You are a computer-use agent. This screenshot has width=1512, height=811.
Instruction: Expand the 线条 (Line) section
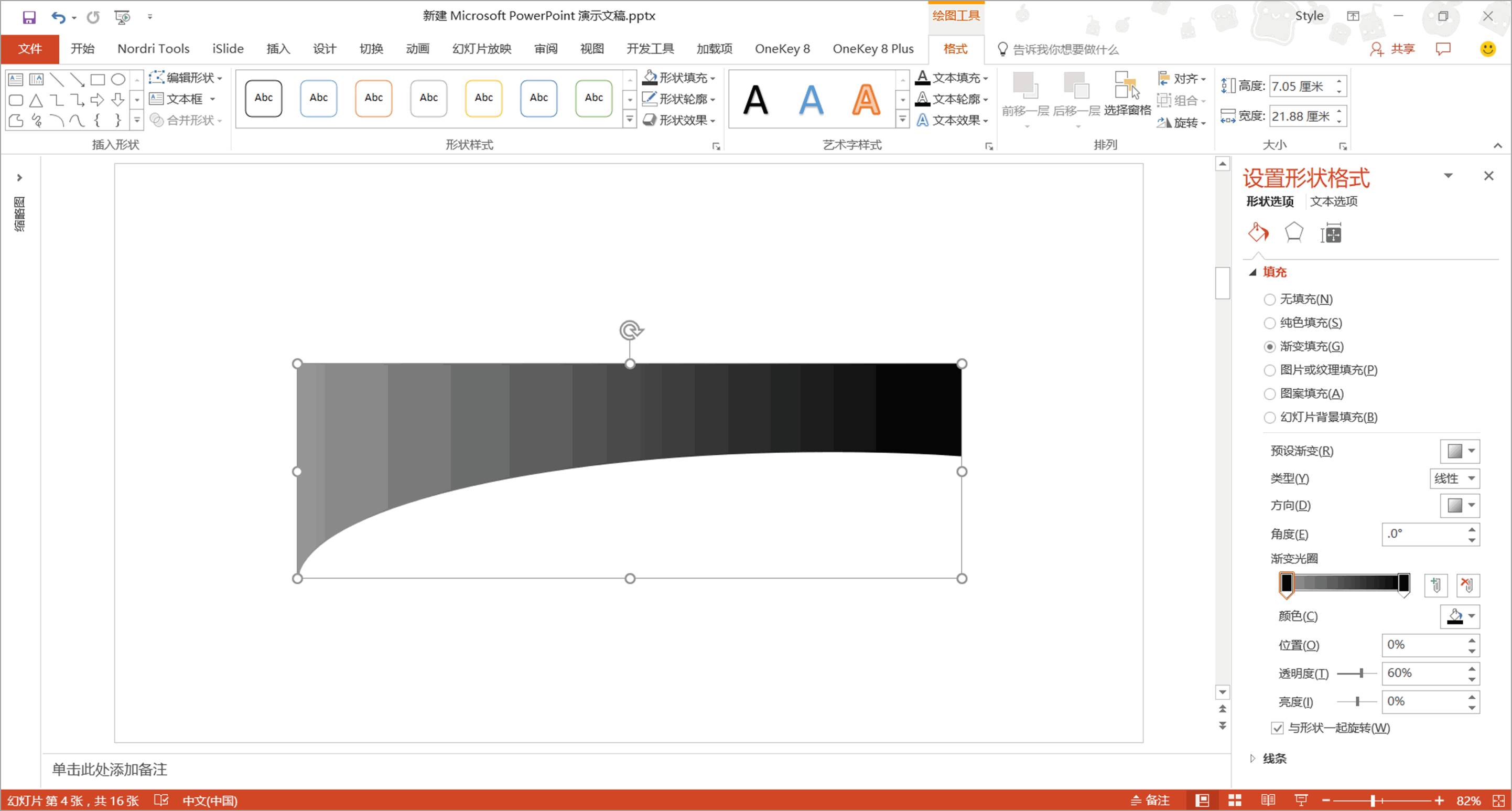click(1273, 758)
